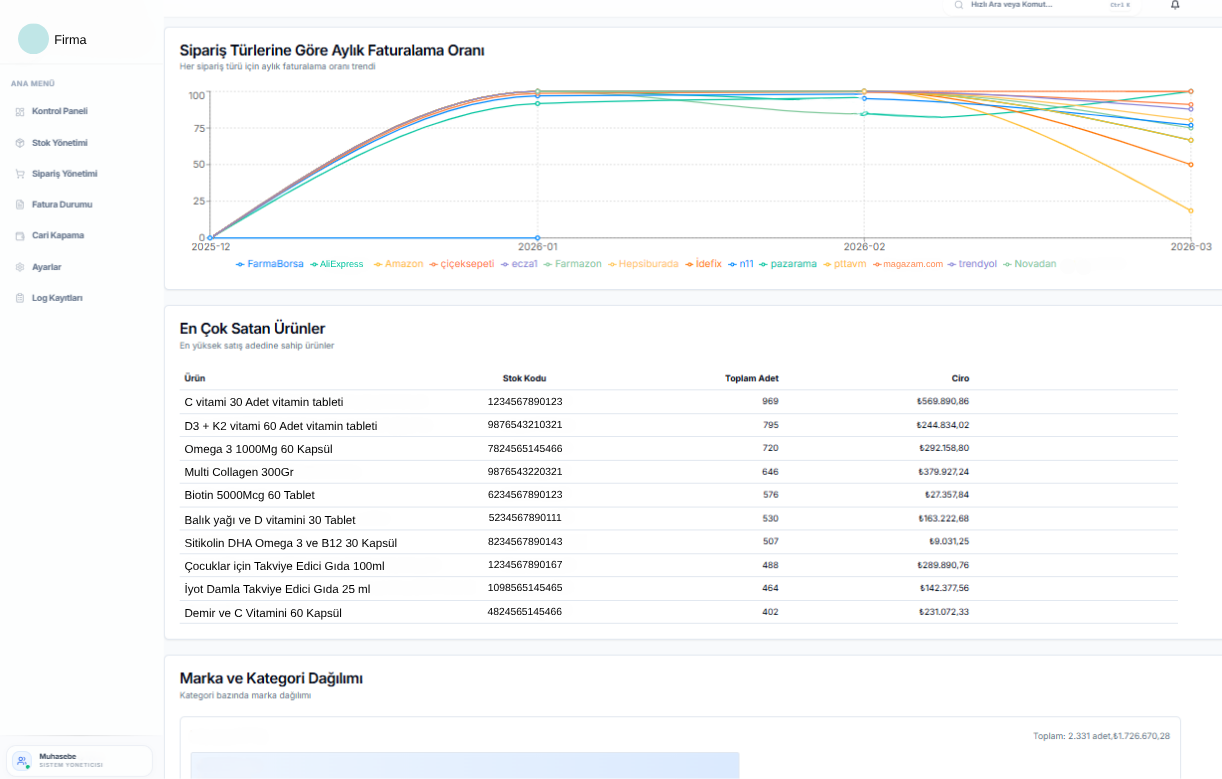Toggle Hepsiburada series in legend
This screenshot has width=1222, height=779.
pos(642,264)
